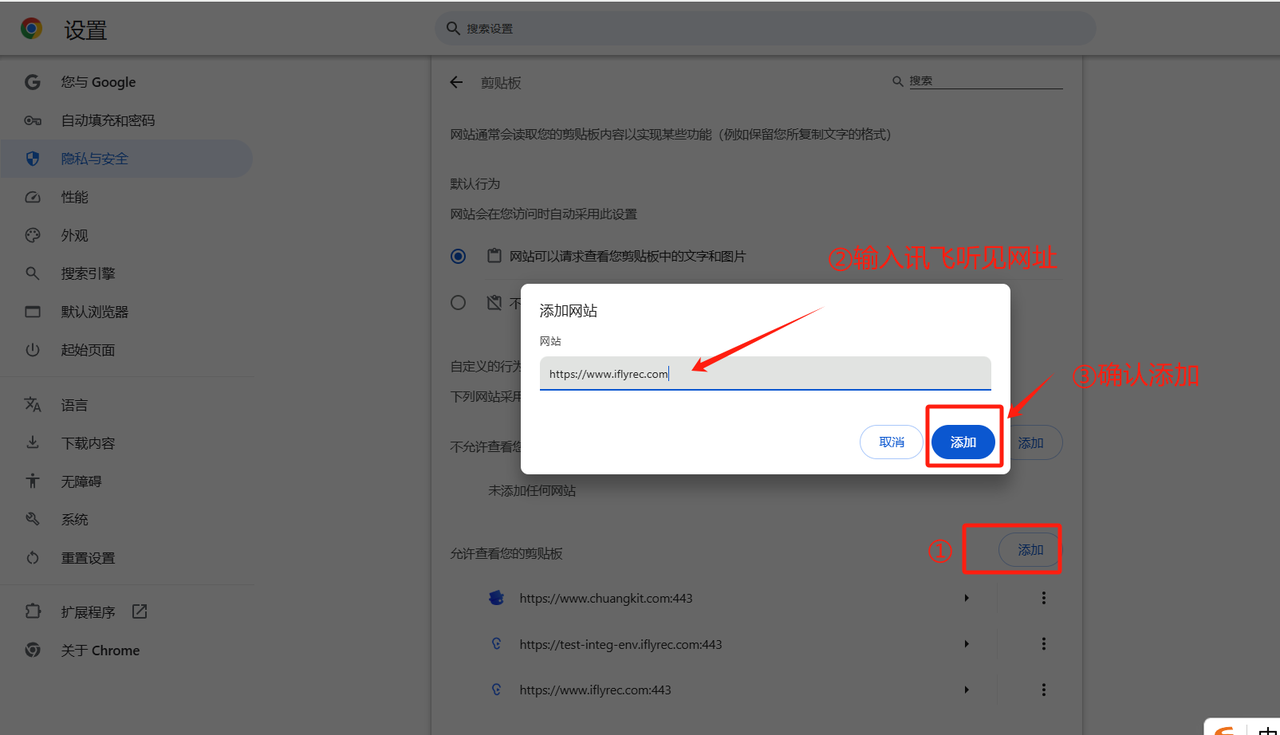1280x735 pixels.
Task: Select the radio button allowing clipboard requests
Action: 458,256
